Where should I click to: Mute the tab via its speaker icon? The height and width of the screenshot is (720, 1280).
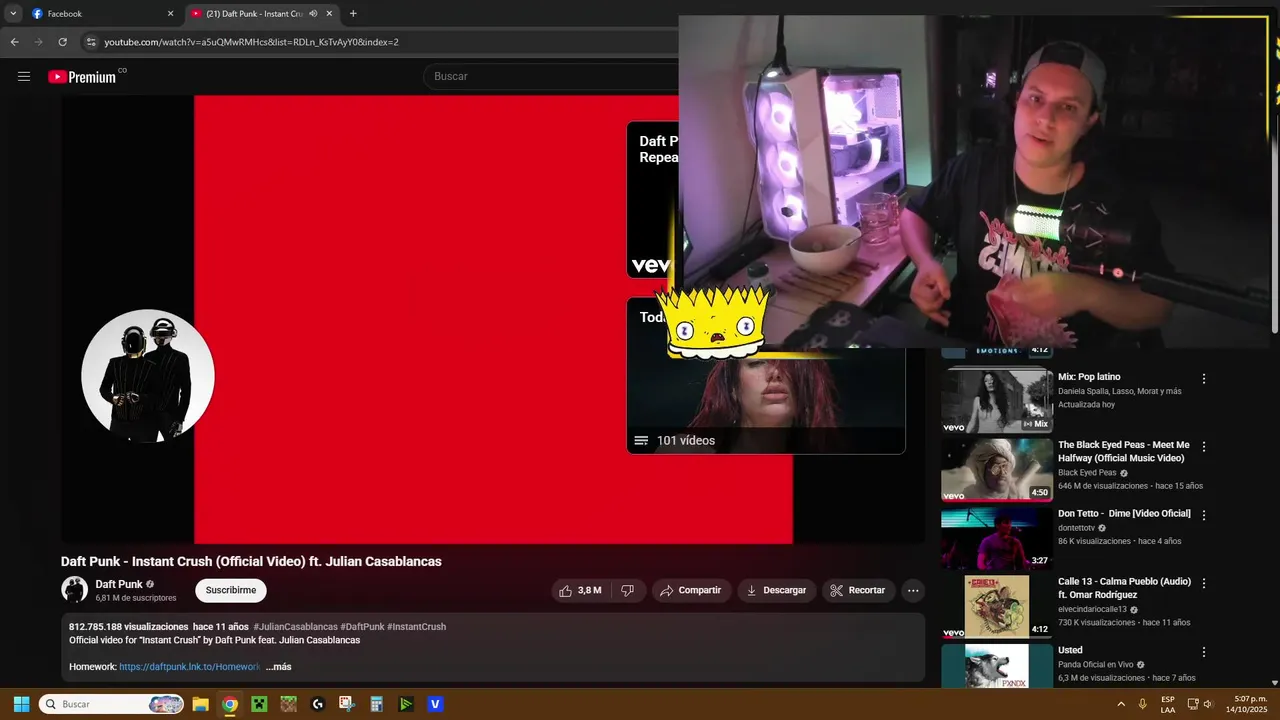pos(313,14)
